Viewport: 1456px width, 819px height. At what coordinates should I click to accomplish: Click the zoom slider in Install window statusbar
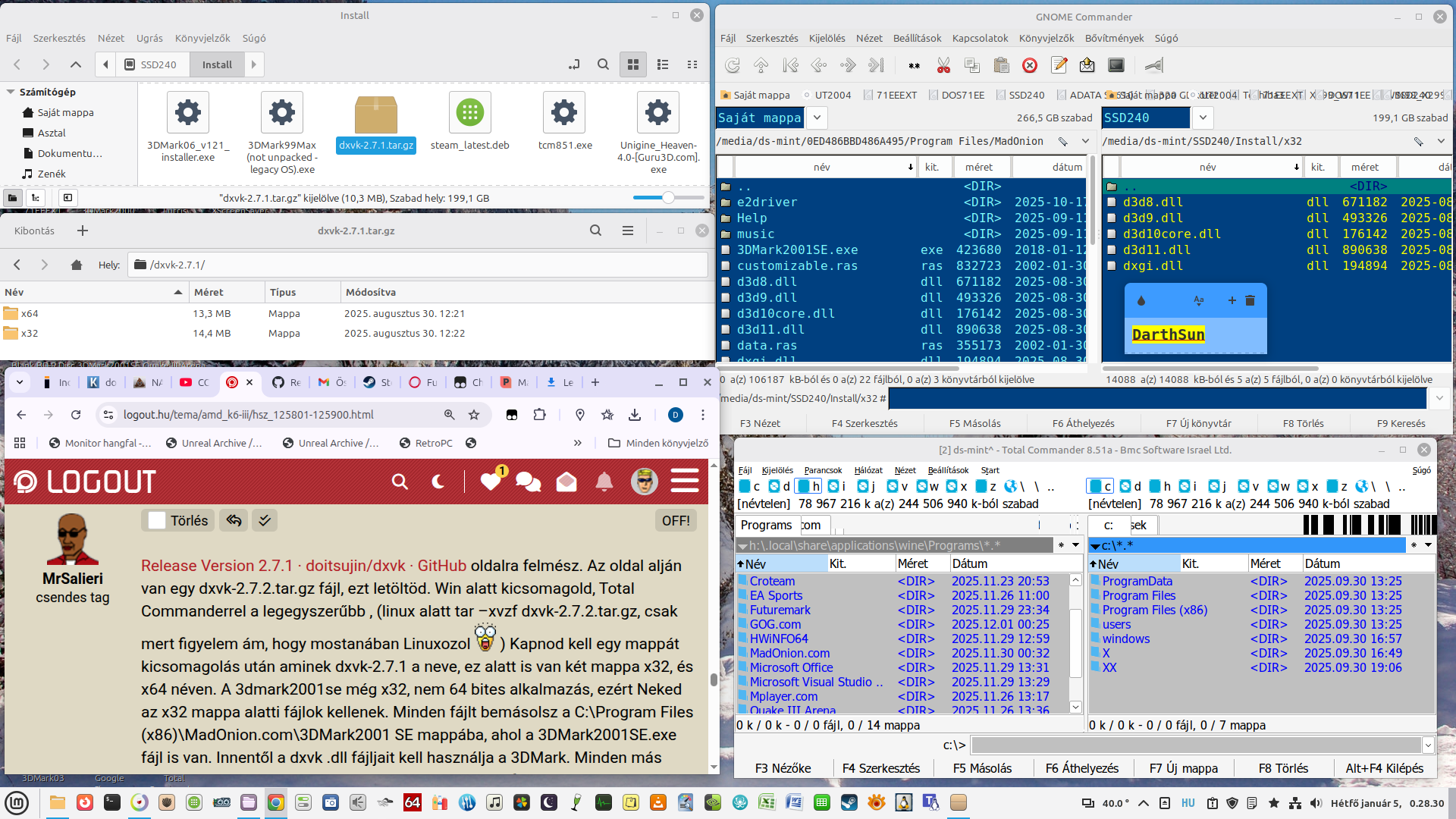pos(668,198)
